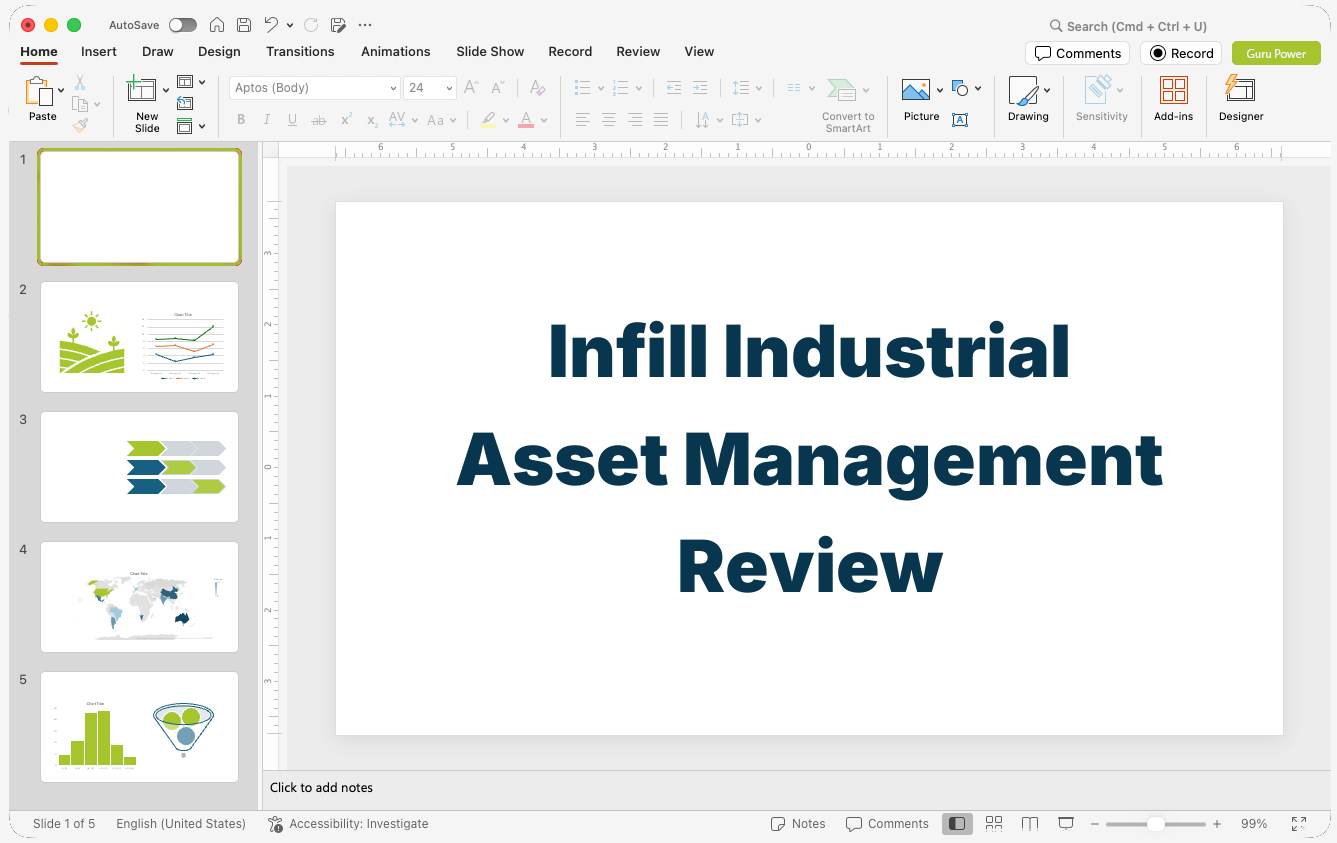The image size is (1337, 843).
Task: Insert a Text Box
Action: [x=960, y=120]
